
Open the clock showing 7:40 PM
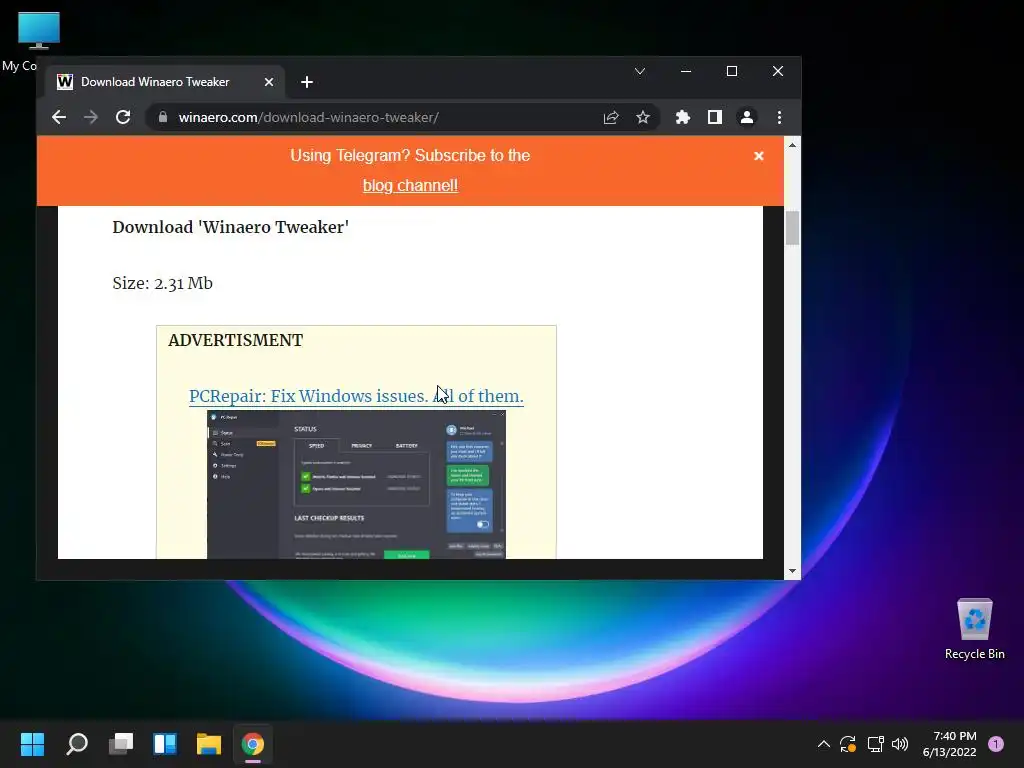pos(950,744)
